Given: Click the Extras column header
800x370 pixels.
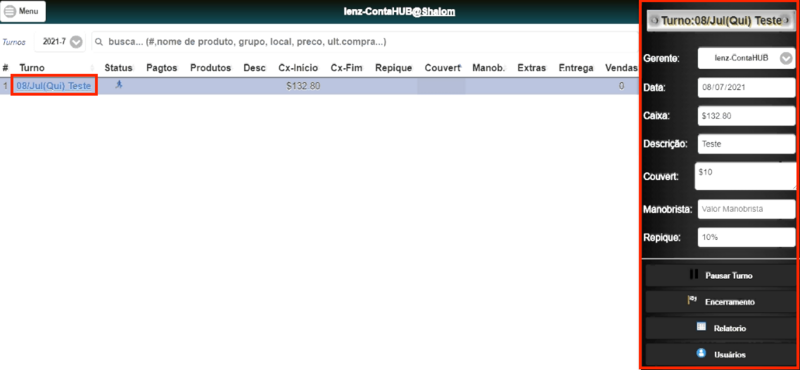Looking at the screenshot, I should click(532, 68).
